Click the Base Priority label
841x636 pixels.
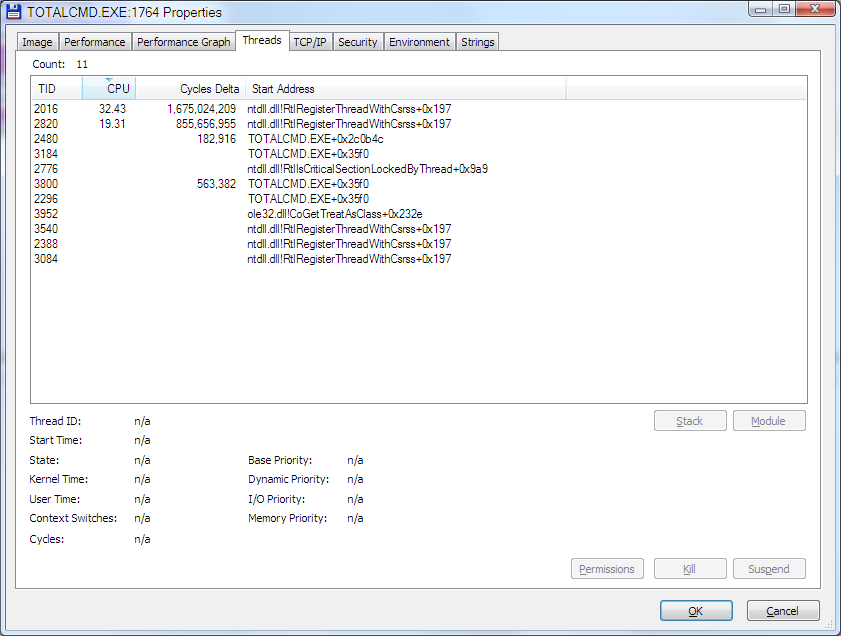click(x=280, y=460)
